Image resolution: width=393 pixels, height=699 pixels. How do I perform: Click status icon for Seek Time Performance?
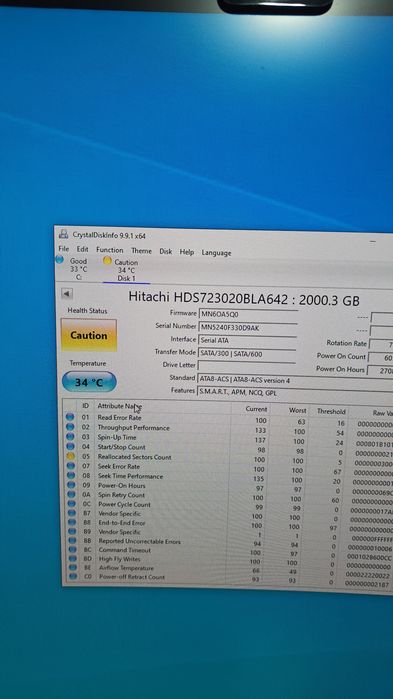70,475
